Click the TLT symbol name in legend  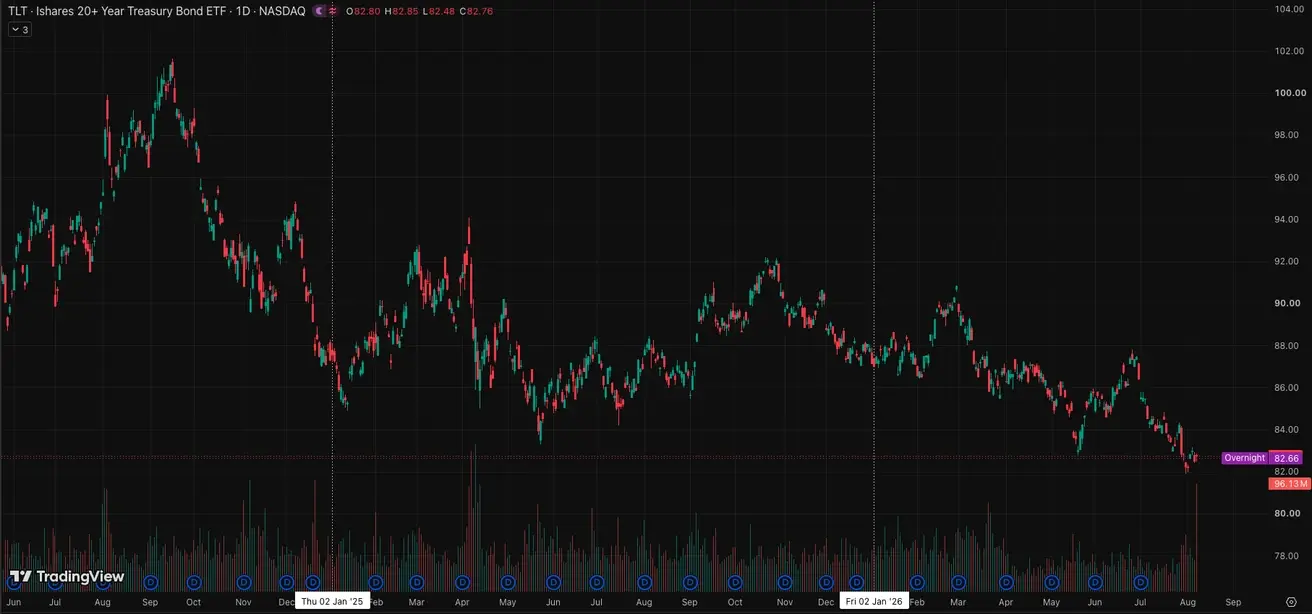click(x=17, y=10)
